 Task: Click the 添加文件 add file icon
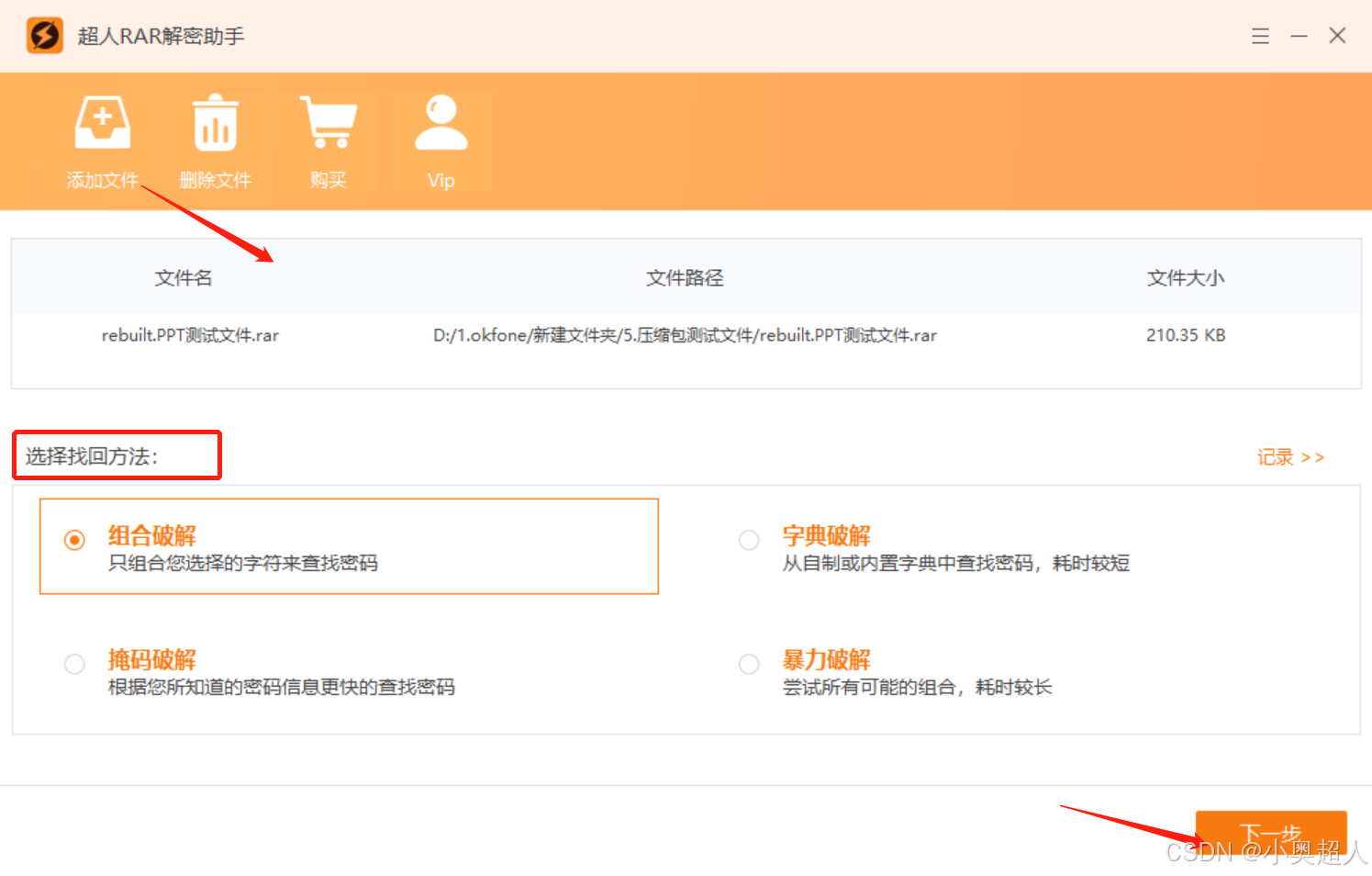tap(102, 121)
